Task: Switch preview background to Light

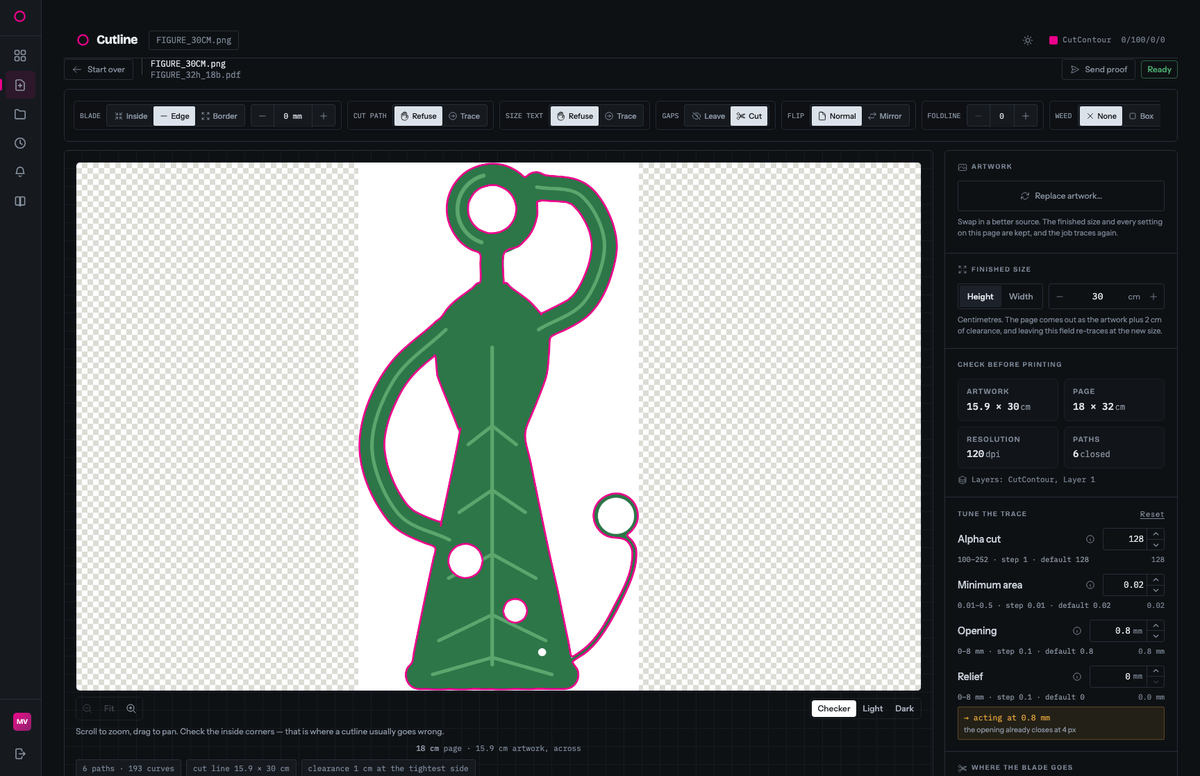Action: click(873, 708)
